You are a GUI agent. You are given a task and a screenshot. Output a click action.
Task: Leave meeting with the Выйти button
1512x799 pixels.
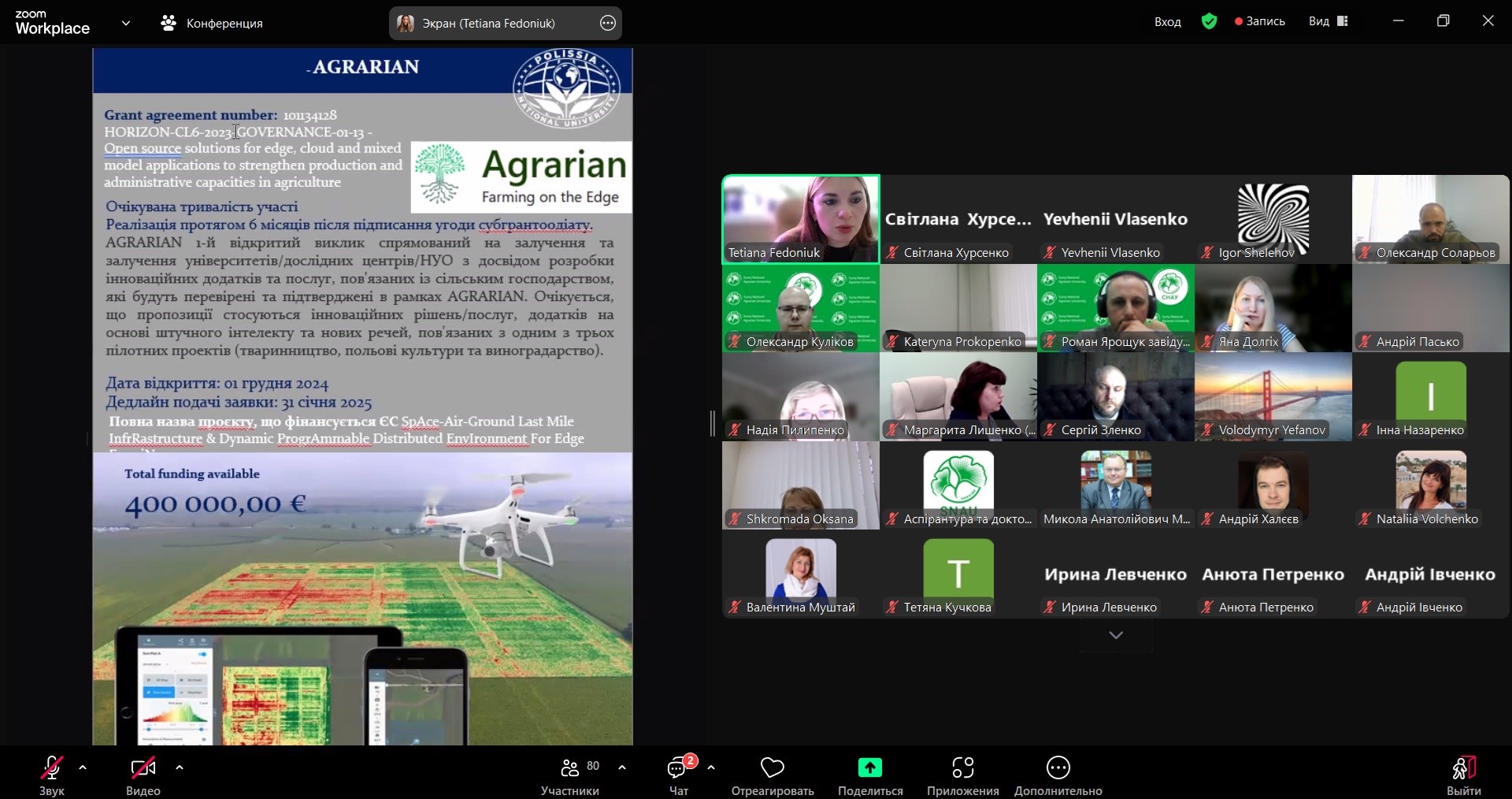click(x=1463, y=775)
